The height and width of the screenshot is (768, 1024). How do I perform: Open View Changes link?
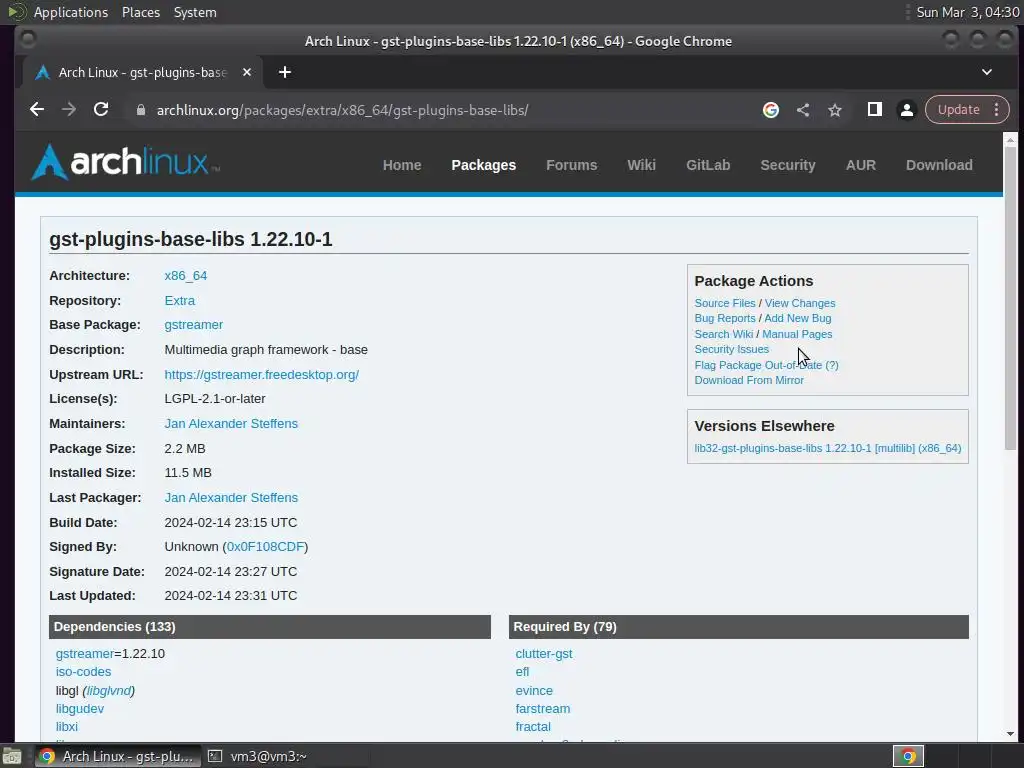click(x=800, y=303)
